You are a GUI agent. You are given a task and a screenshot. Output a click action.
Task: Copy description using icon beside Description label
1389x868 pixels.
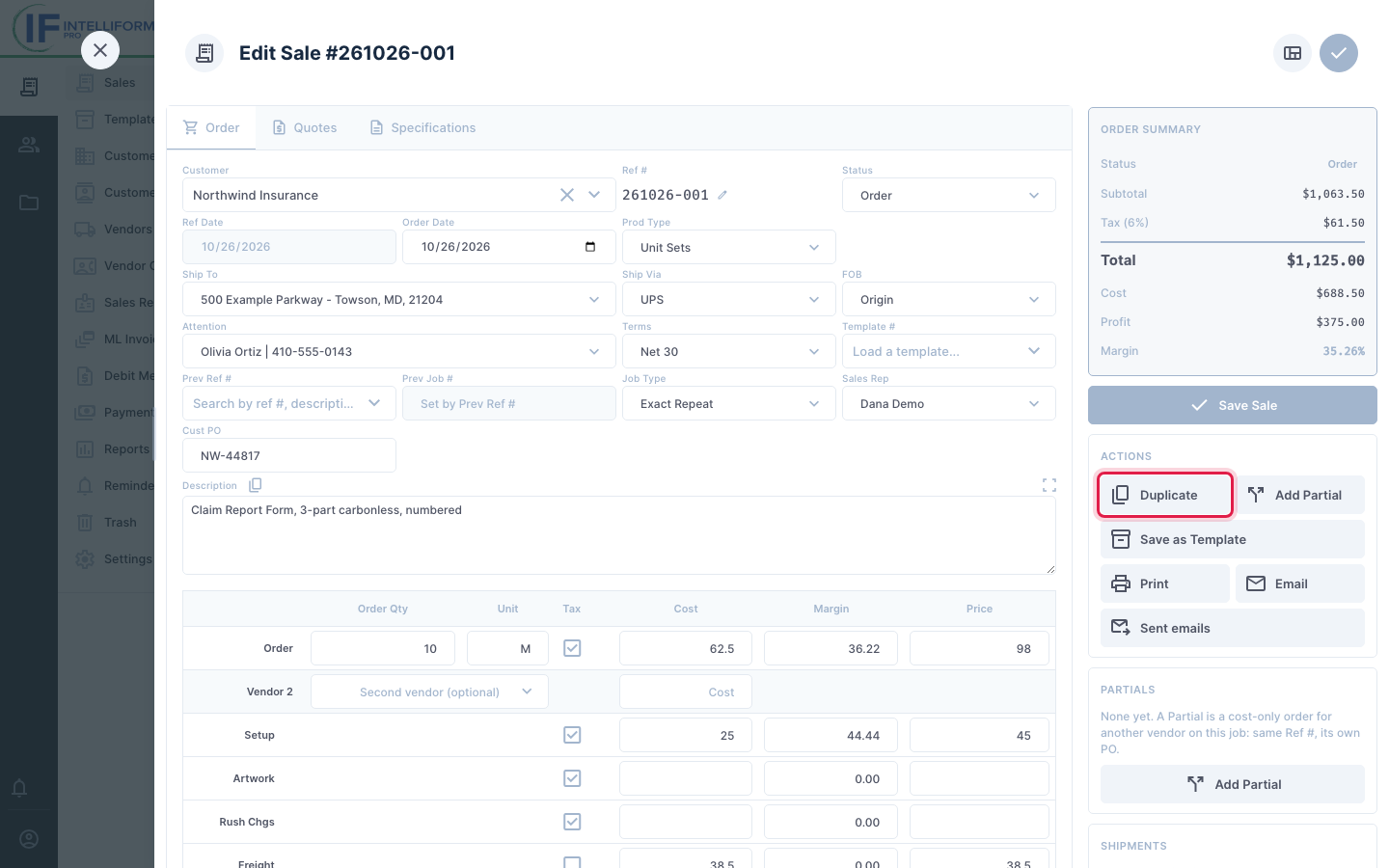(x=256, y=485)
